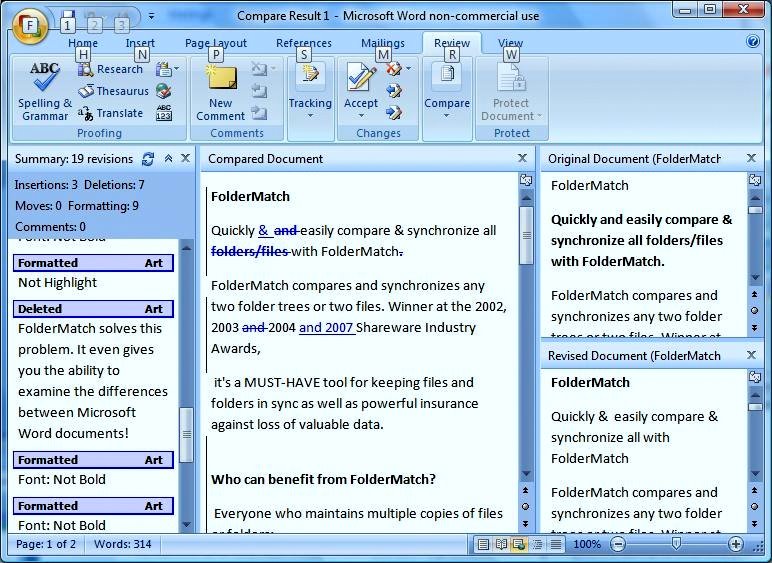
Task: Switch to the View tab
Action: pos(510,43)
